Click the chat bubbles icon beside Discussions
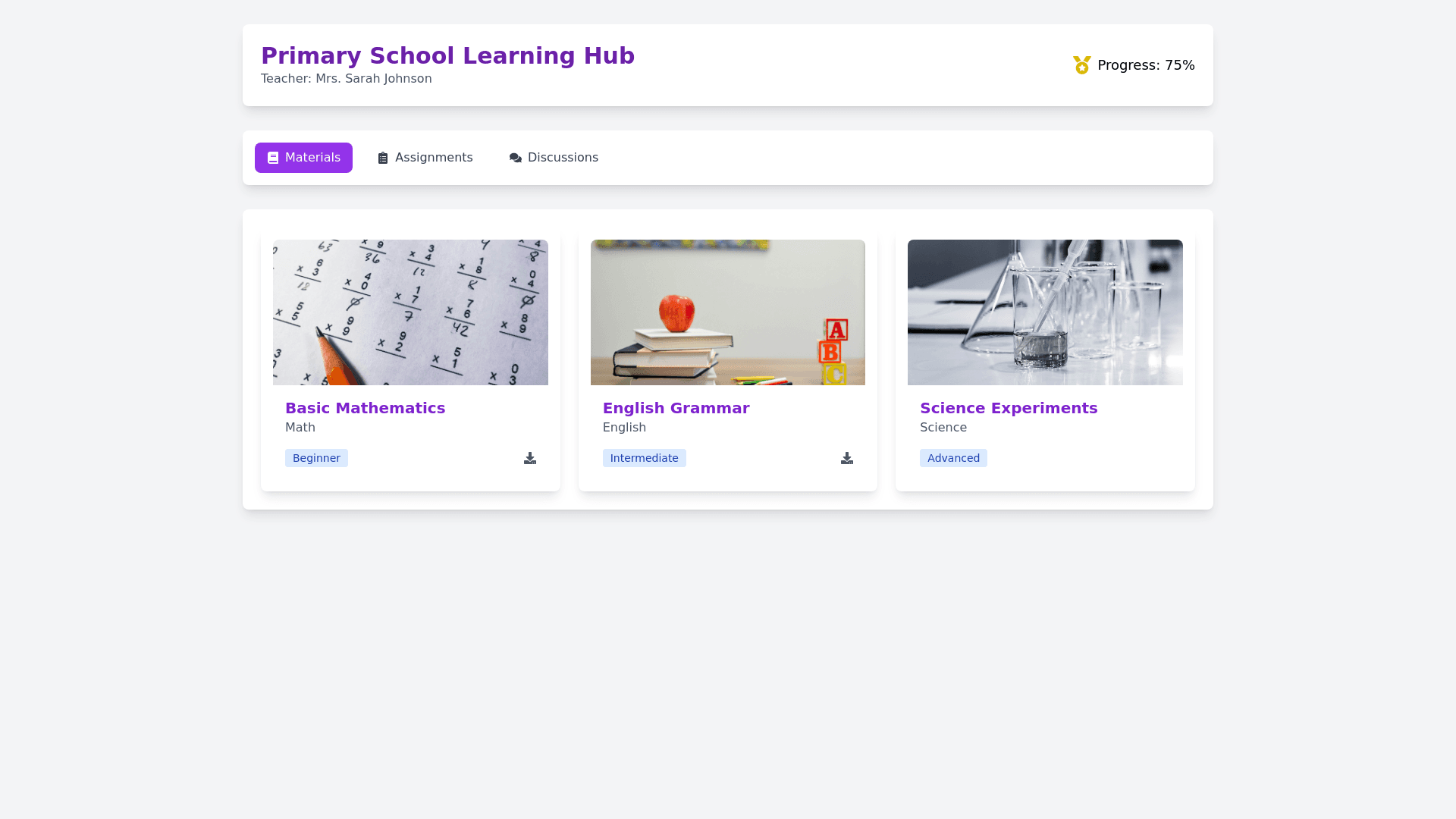Image resolution: width=1456 pixels, height=819 pixels. pos(516,158)
